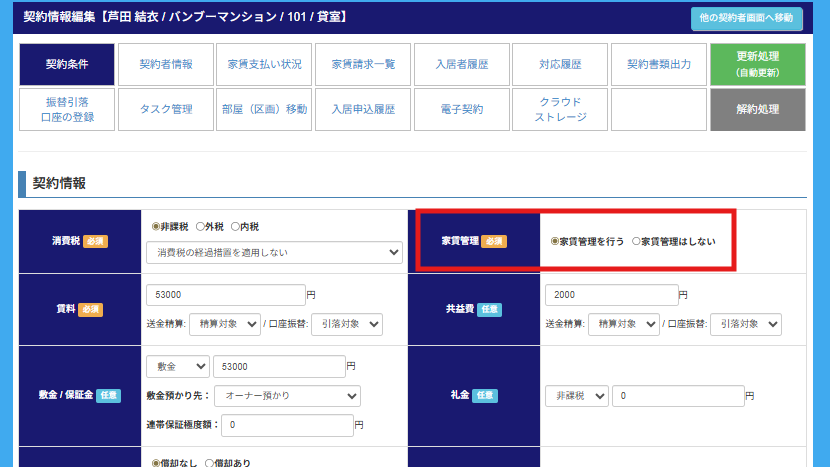Select the 外税 radio button
The height and width of the screenshot is (467, 830).
(201, 227)
